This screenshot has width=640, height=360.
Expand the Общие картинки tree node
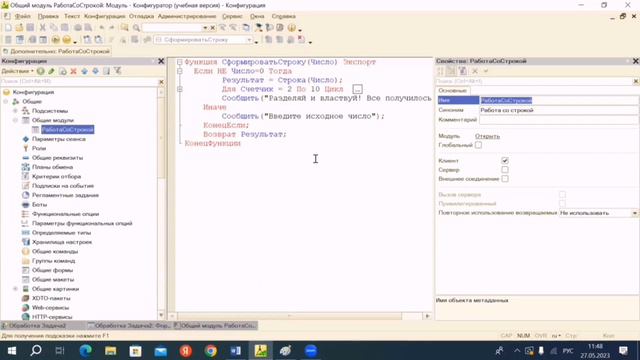pos(16,289)
